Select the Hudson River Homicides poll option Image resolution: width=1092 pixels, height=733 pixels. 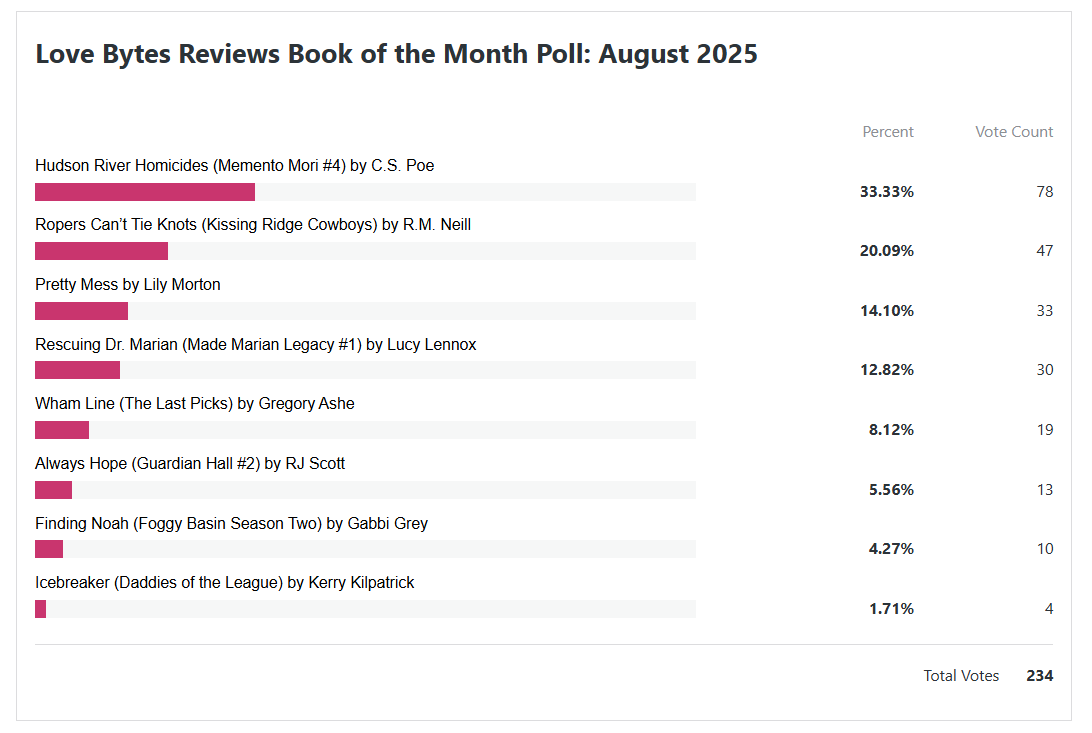234,166
